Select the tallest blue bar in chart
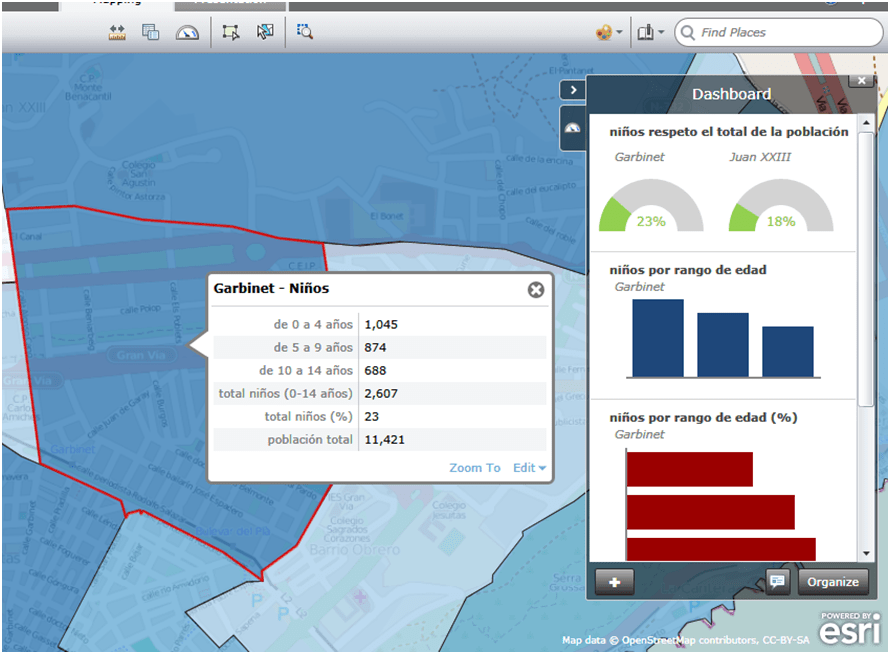 658,338
